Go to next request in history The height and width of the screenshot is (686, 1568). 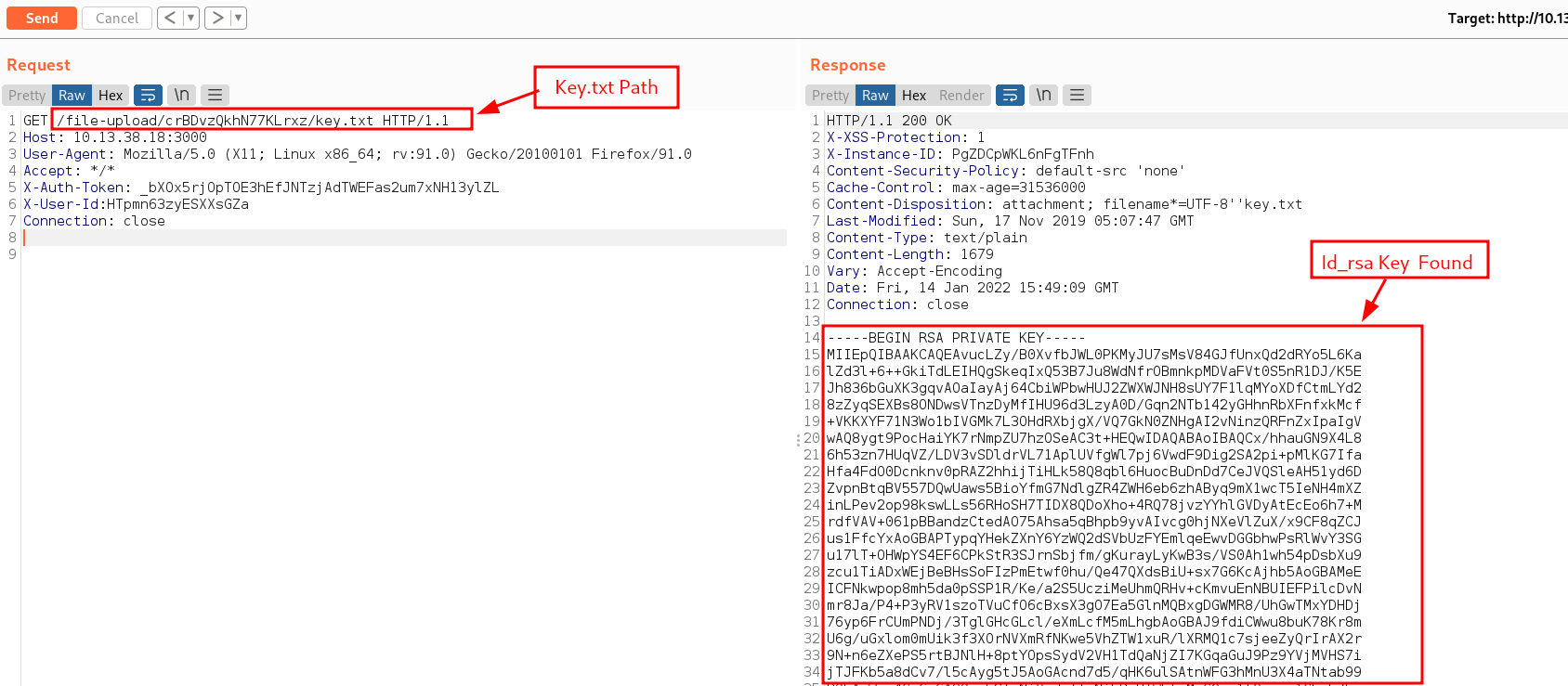tap(216, 18)
